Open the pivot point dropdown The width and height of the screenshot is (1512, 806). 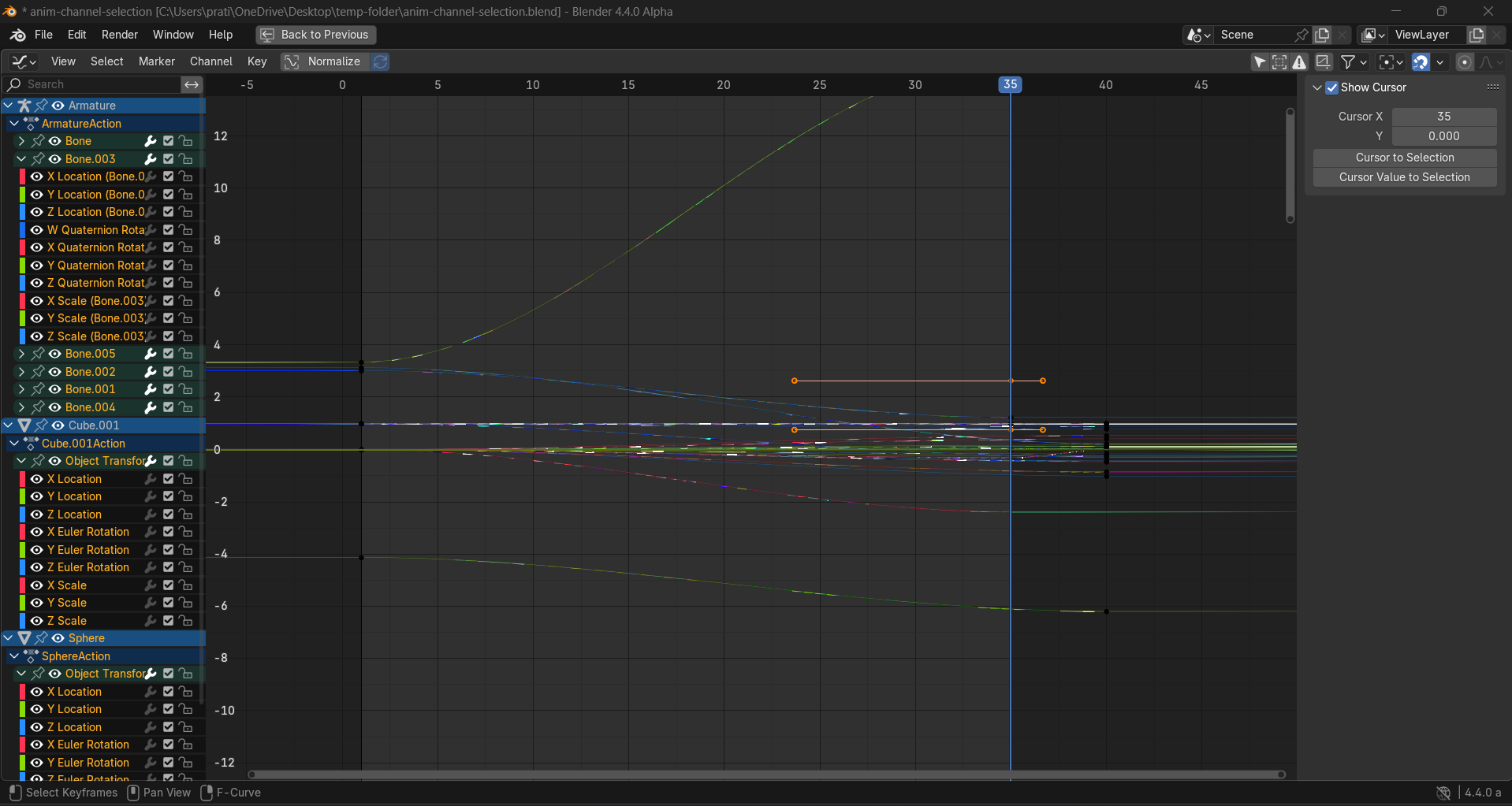pos(1391,61)
